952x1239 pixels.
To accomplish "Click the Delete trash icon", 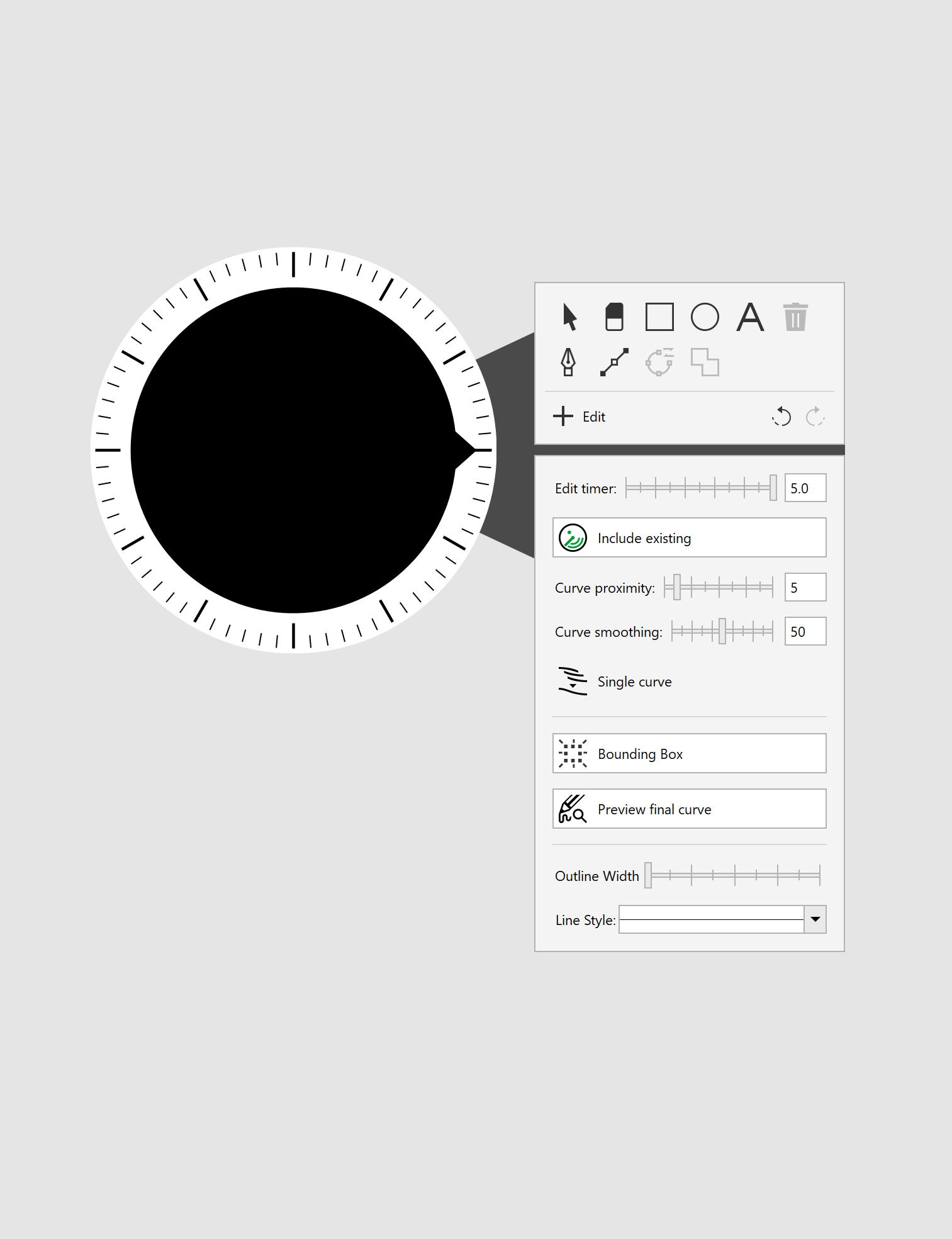I will 795,317.
